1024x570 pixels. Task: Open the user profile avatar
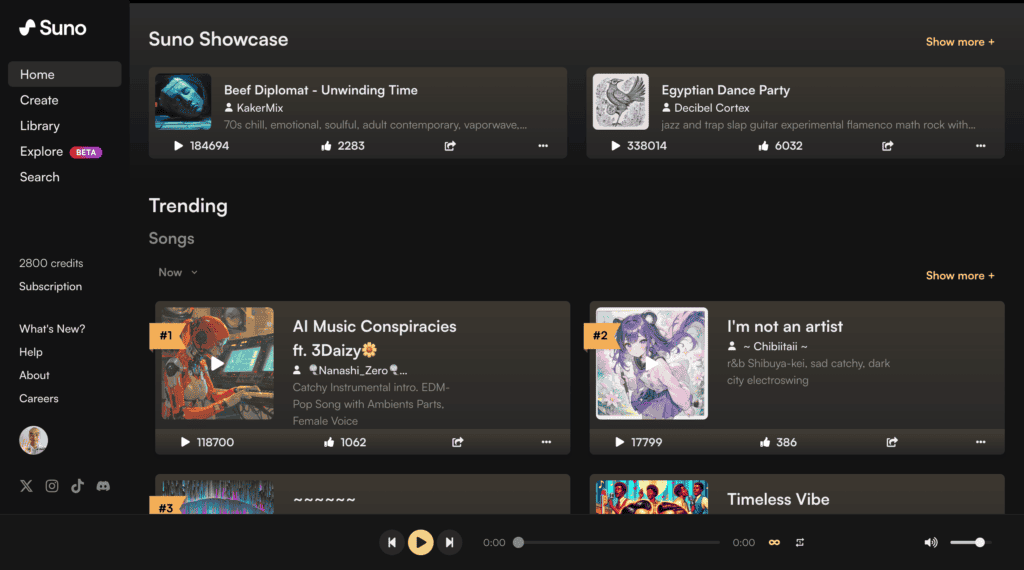point(33,440)
